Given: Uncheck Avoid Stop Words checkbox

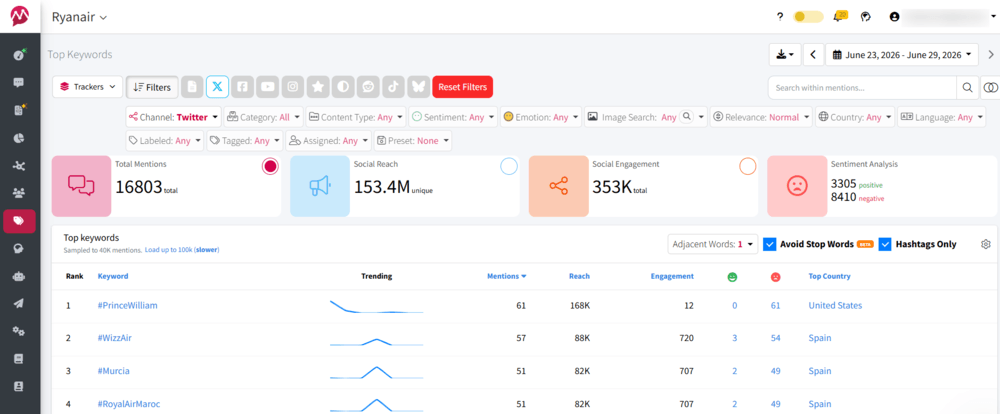Looking at the screenshot, I should pyautogui.click(x=769, y=244).
